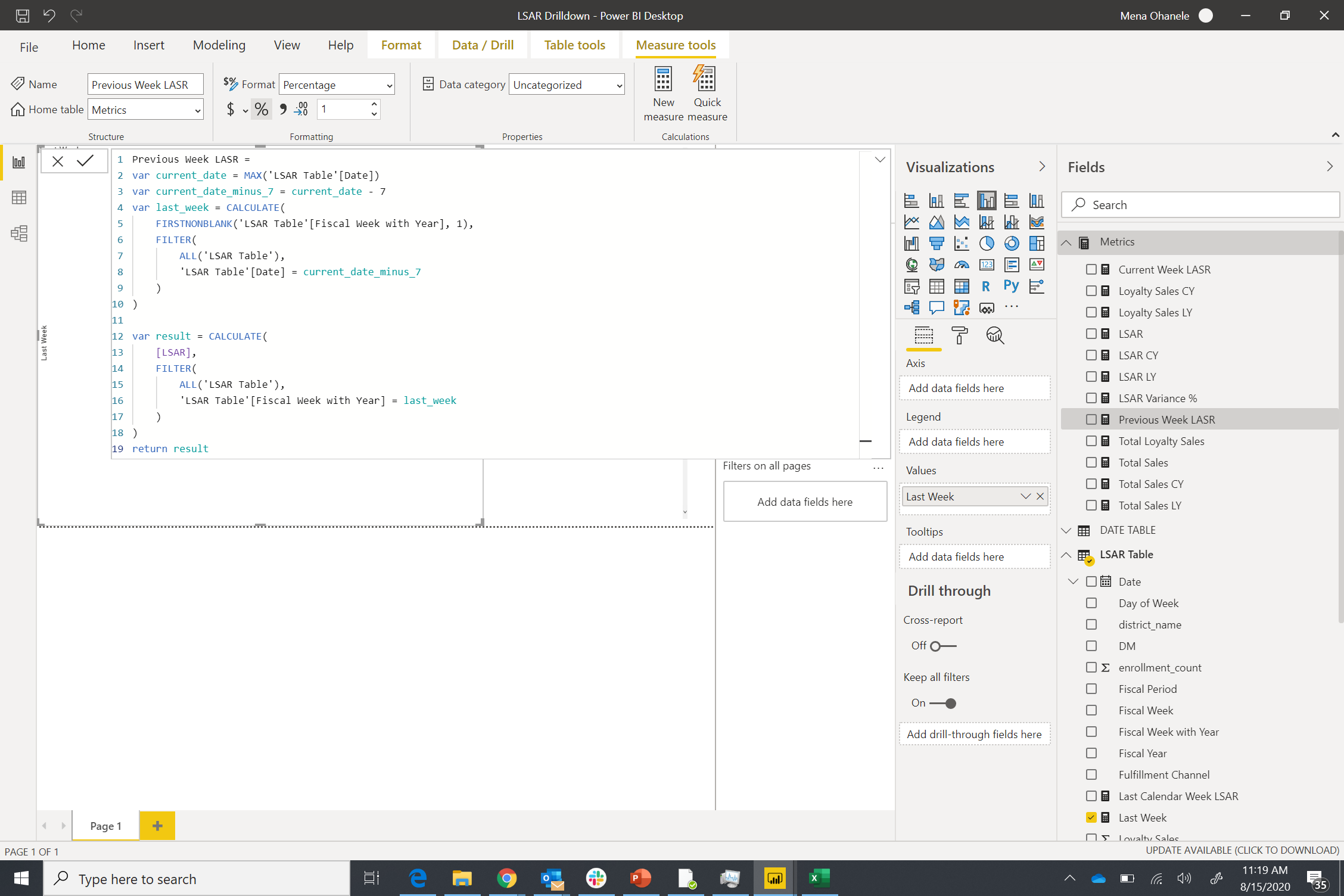The height and width of the screenshot is (896, 1344).
Task: Toggle the Cross-report switch on
Action: click(x=943, y=646)
